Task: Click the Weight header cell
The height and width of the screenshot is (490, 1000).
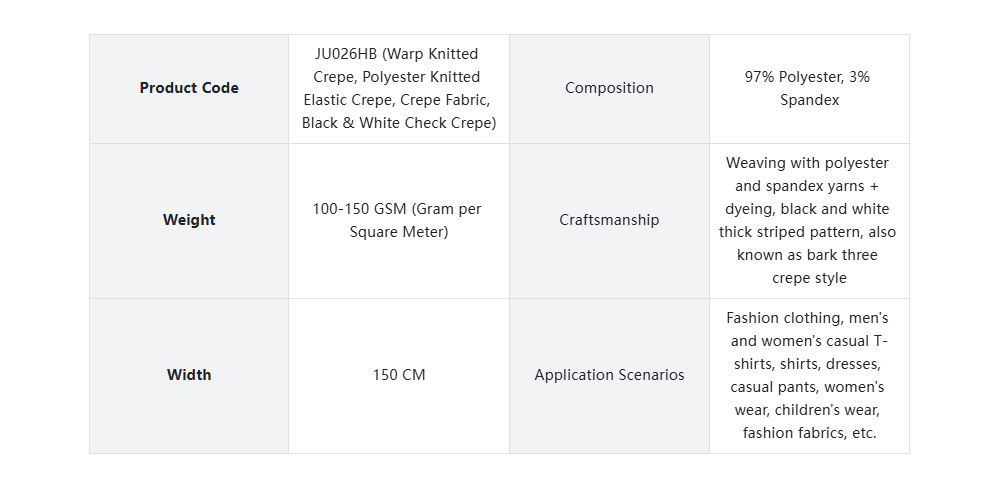Action: pos(189,220)
